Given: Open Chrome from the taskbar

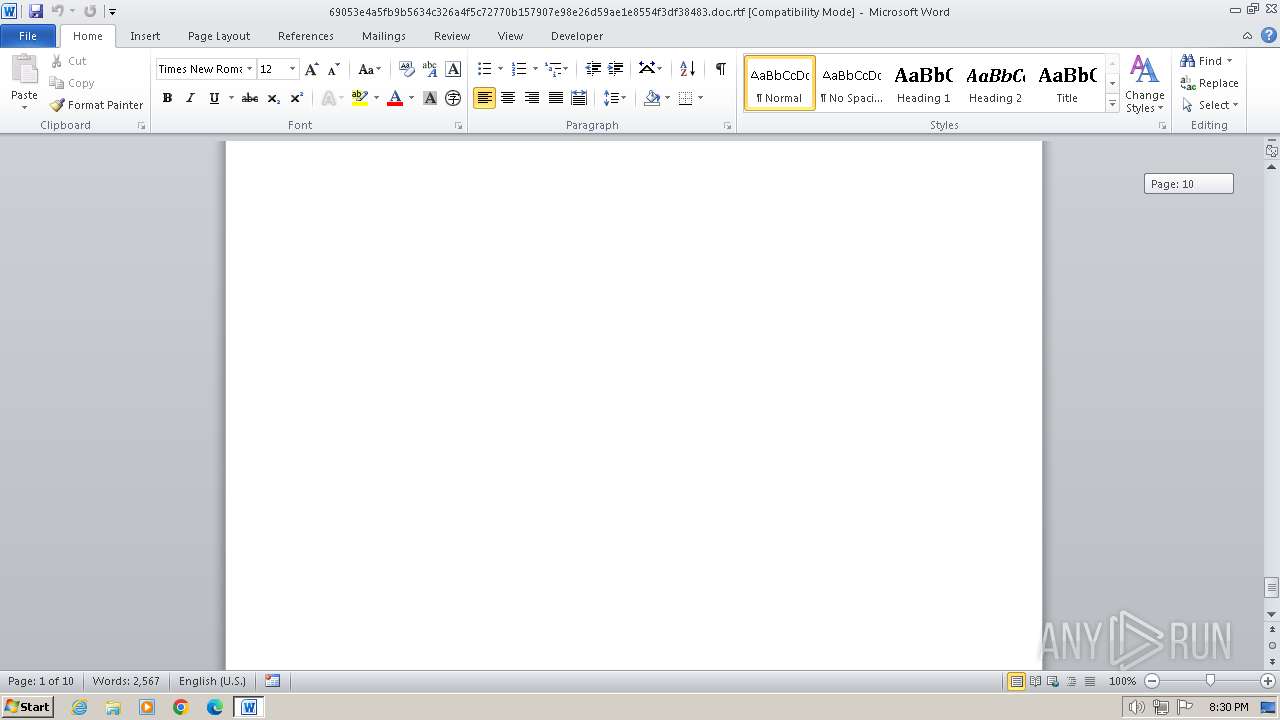Looking at the screenshot, I should click(x=181, y=707).
